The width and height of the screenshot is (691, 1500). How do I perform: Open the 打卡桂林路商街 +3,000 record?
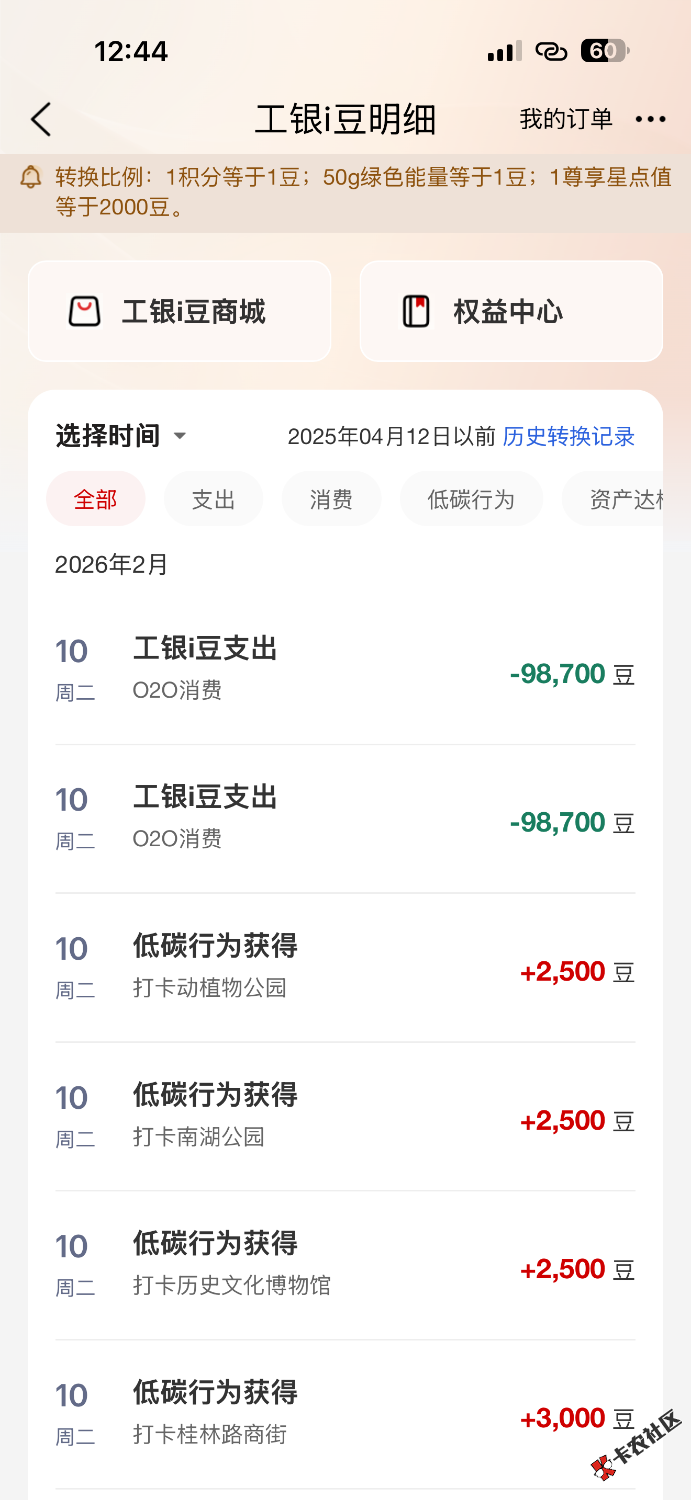click(345, 1414)
